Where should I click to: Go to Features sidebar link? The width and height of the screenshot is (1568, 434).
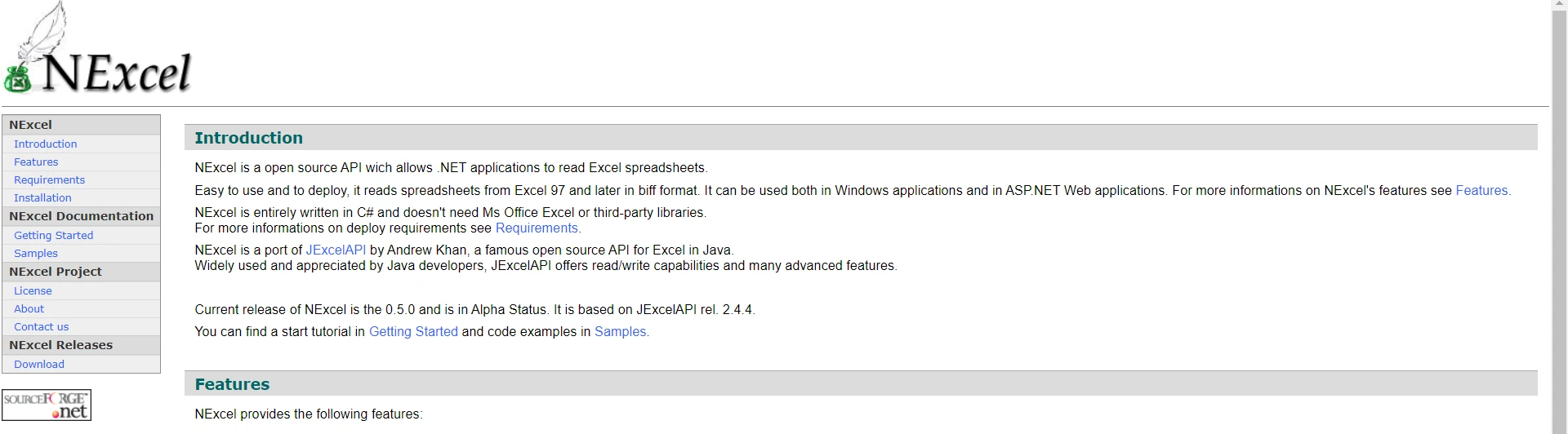(x=36, y=162)
